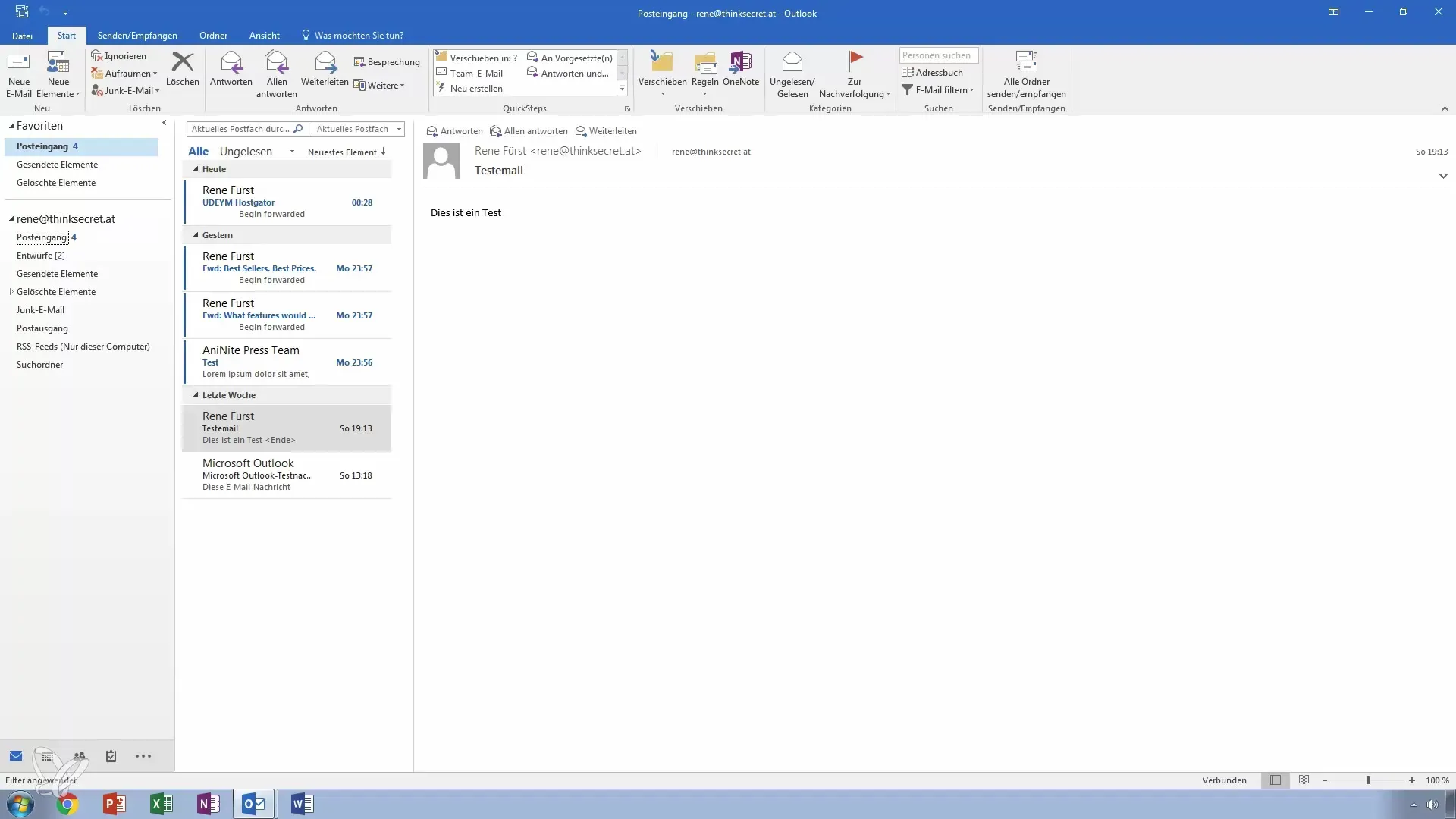Open the Verschieben folder menu
The width and height of the screenshot is (1456, 819).
662,74
